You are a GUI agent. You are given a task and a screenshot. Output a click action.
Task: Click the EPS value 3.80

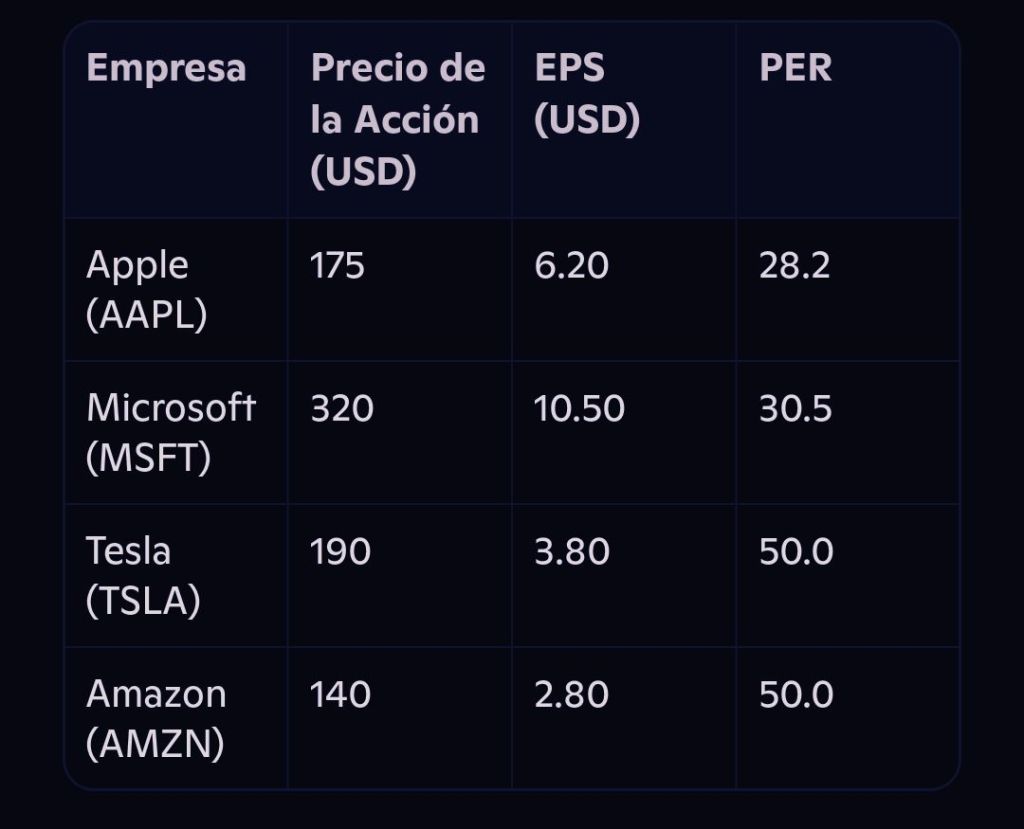pos(571,552)
